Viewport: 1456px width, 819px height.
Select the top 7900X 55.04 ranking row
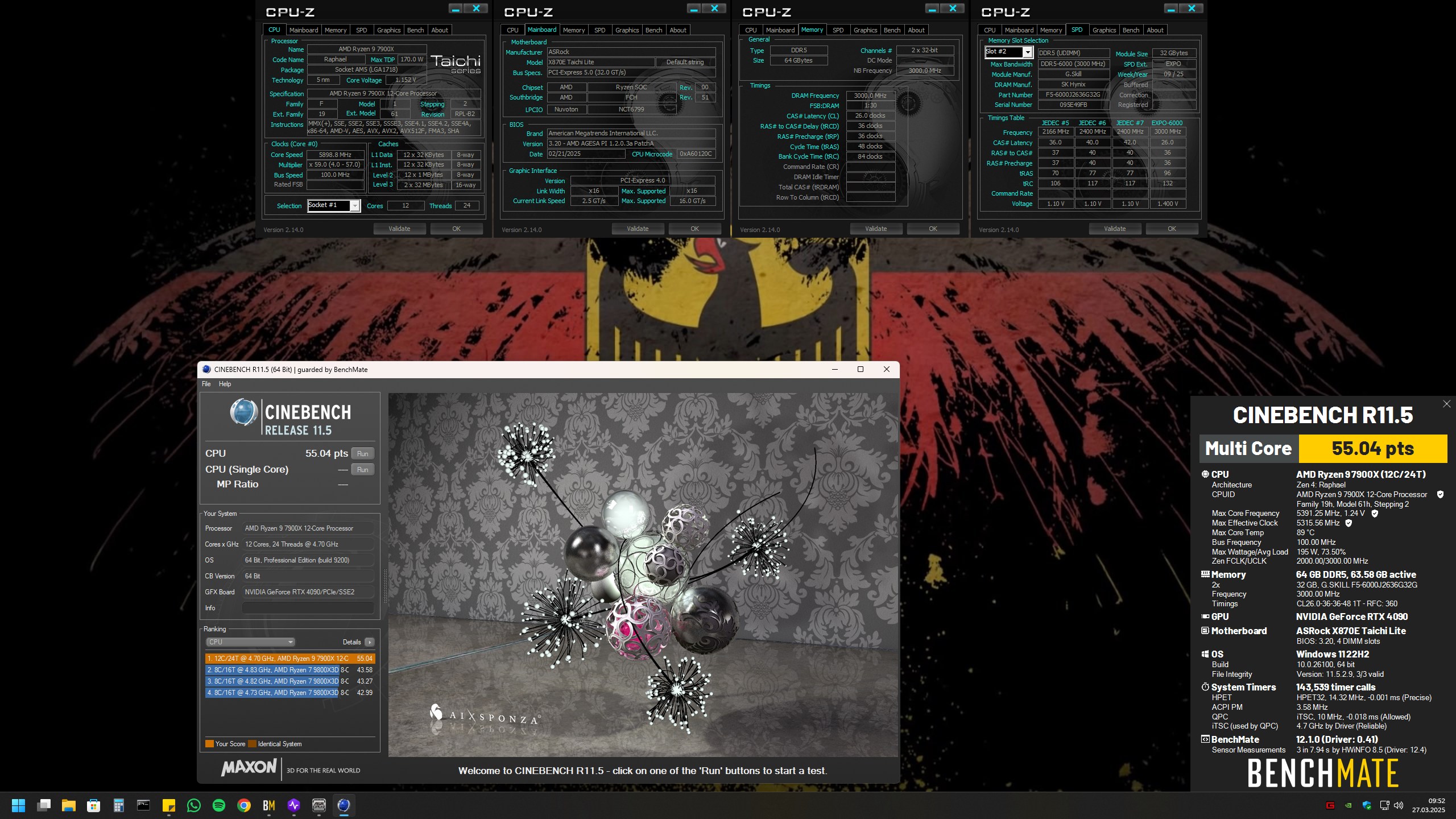[289, 659]
